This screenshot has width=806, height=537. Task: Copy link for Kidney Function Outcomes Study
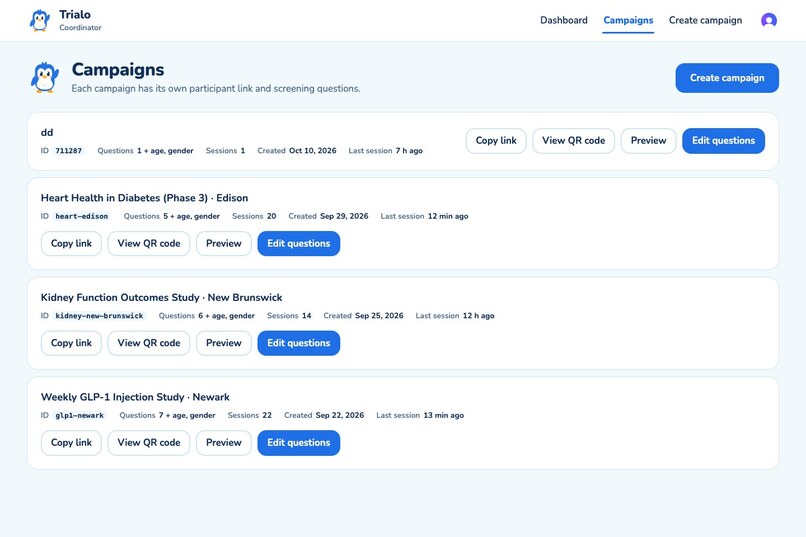click(x=71, y=343)
